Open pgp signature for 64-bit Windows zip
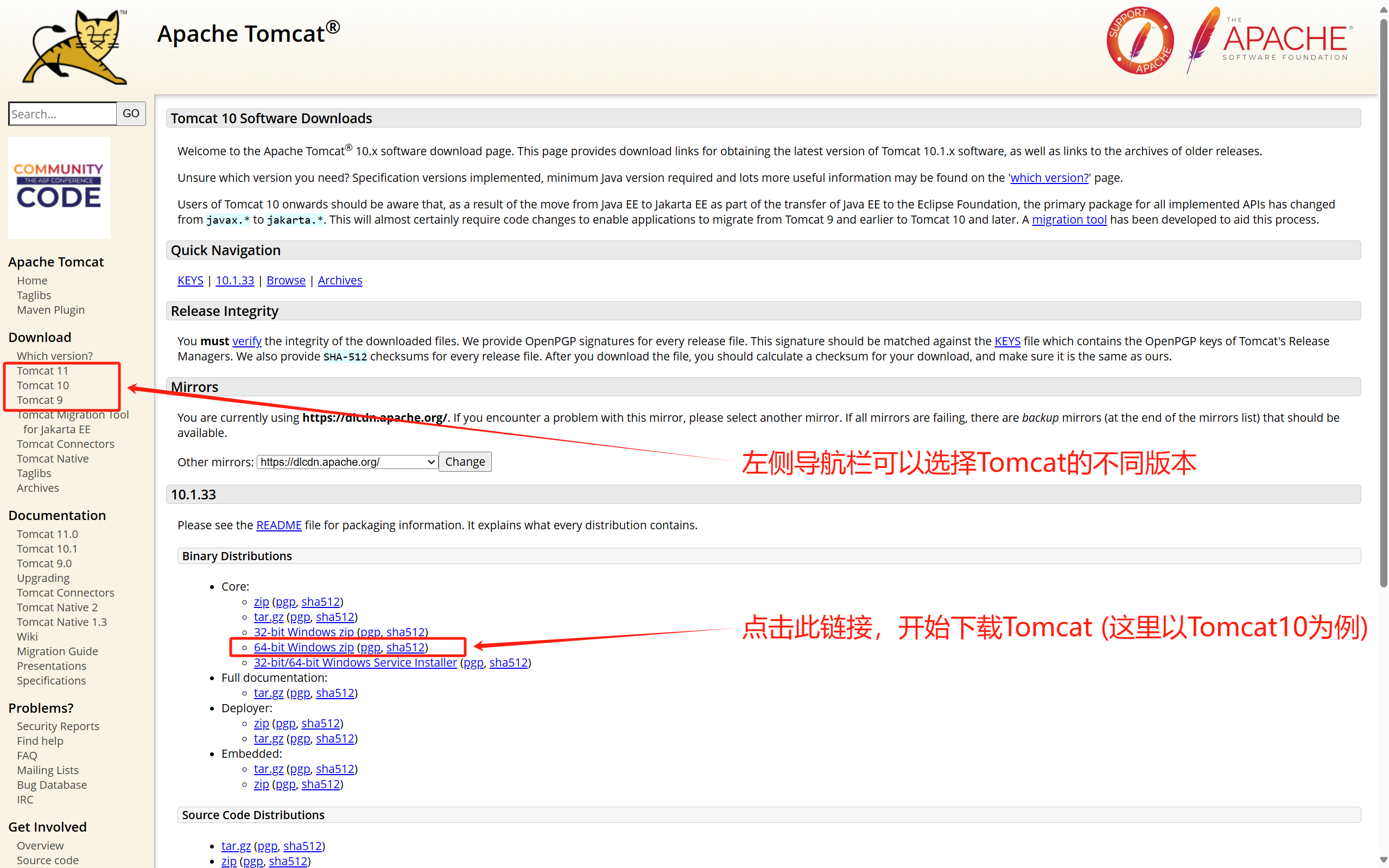 click(x=370, y=648)
